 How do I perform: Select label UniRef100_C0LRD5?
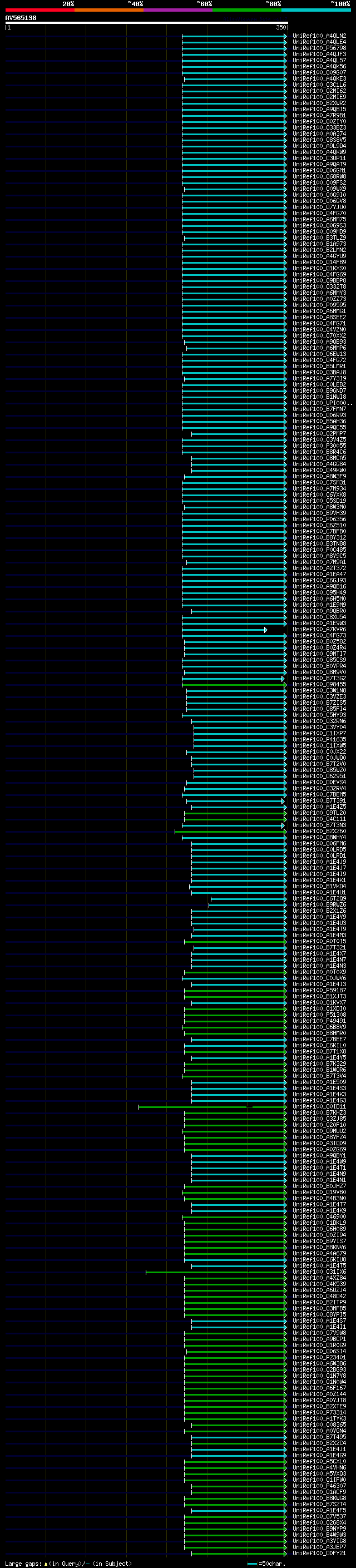click(x=319, y=850)
